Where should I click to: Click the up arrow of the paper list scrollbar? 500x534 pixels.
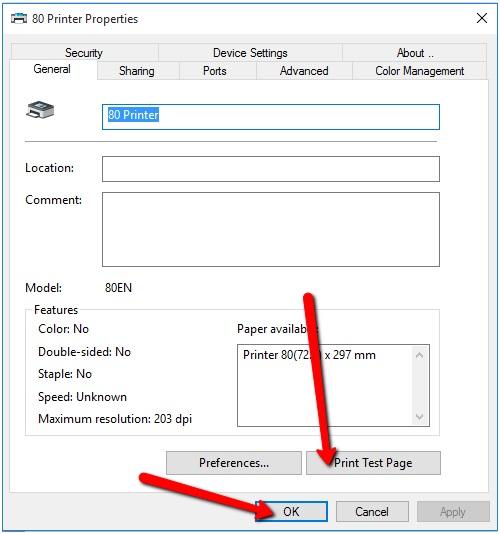(x=420, y=356)
